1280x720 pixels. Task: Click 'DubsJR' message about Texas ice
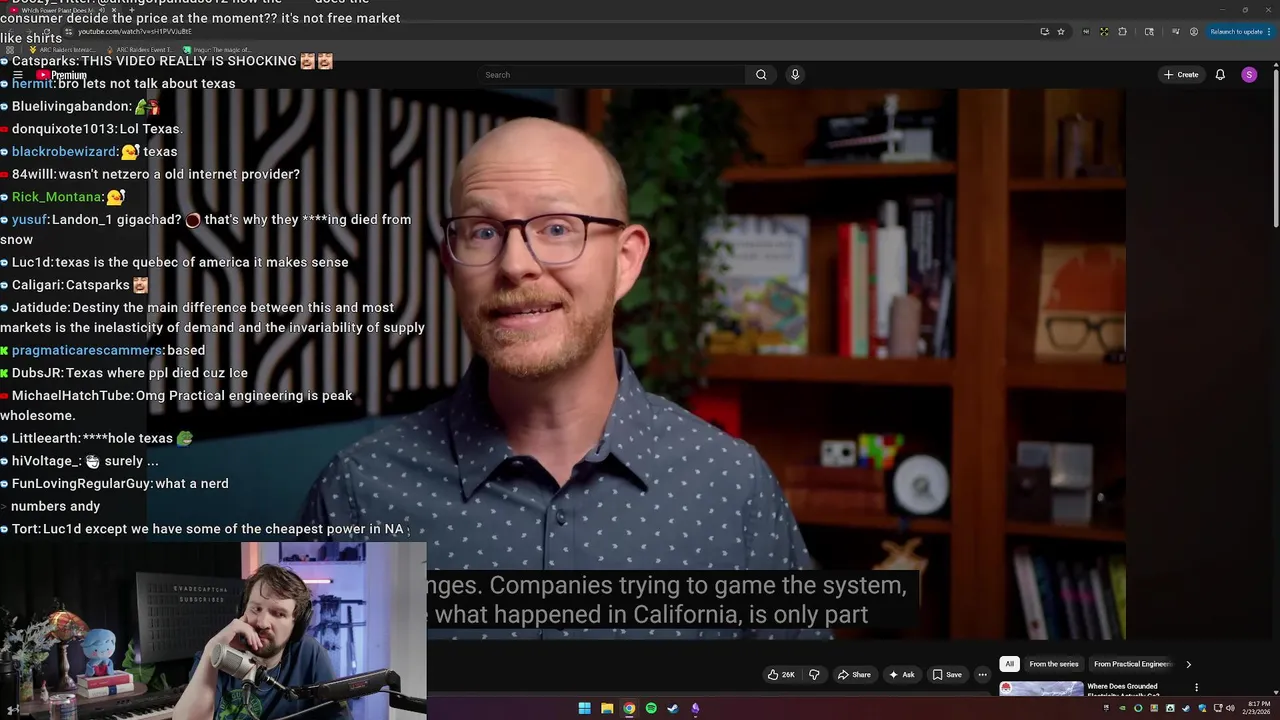[x=124, y=373]
